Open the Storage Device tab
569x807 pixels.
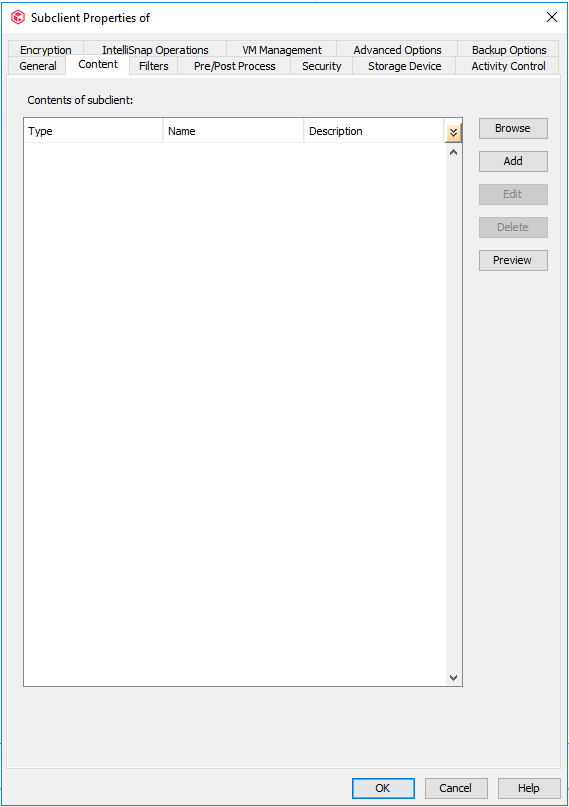click(404, 66)
